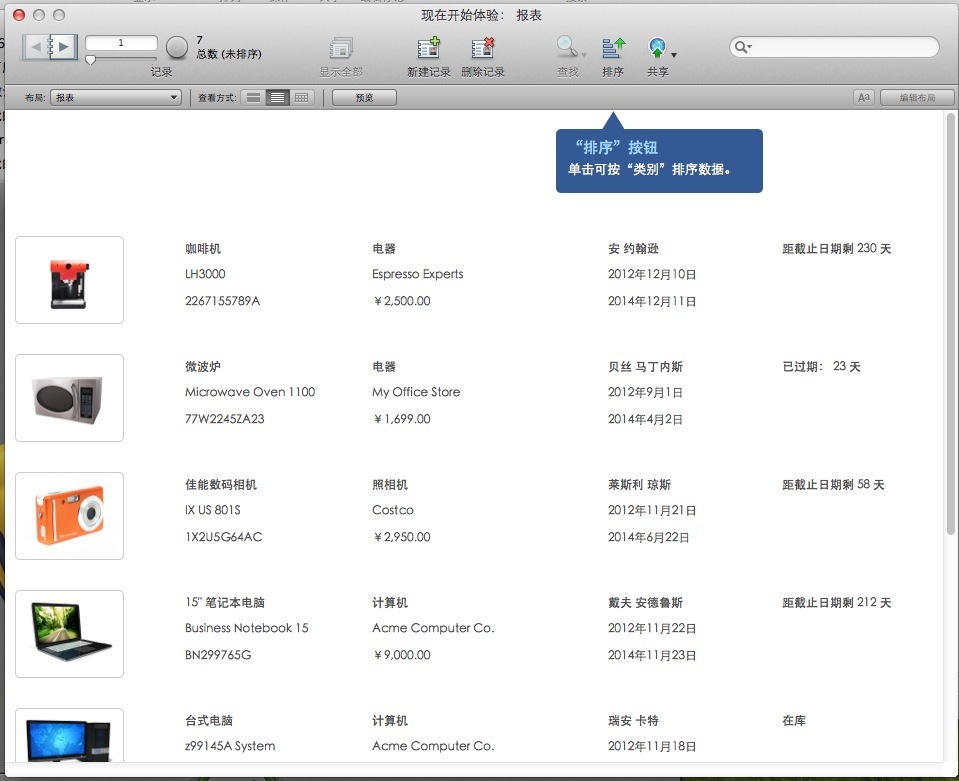
Task: Switch to table view mode
Action: click(302, 98)
